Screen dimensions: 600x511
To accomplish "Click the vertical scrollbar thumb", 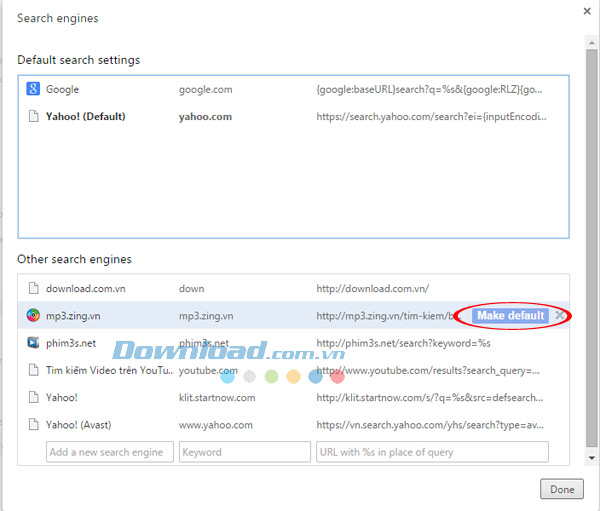I will point(592,248).
